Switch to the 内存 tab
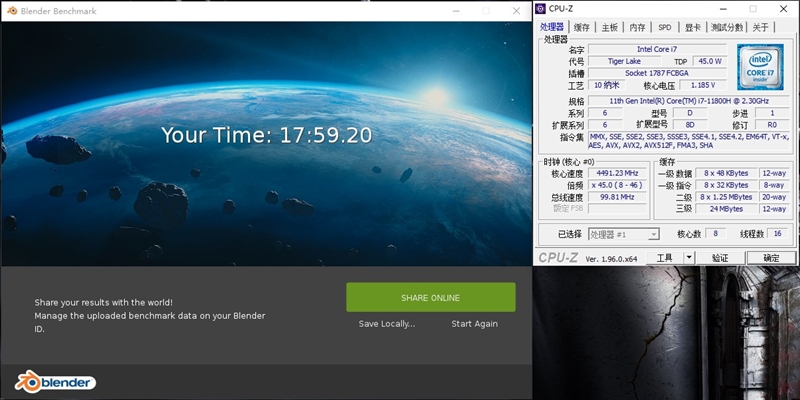Viewport: 800px width, 400px height. point(637,28)
